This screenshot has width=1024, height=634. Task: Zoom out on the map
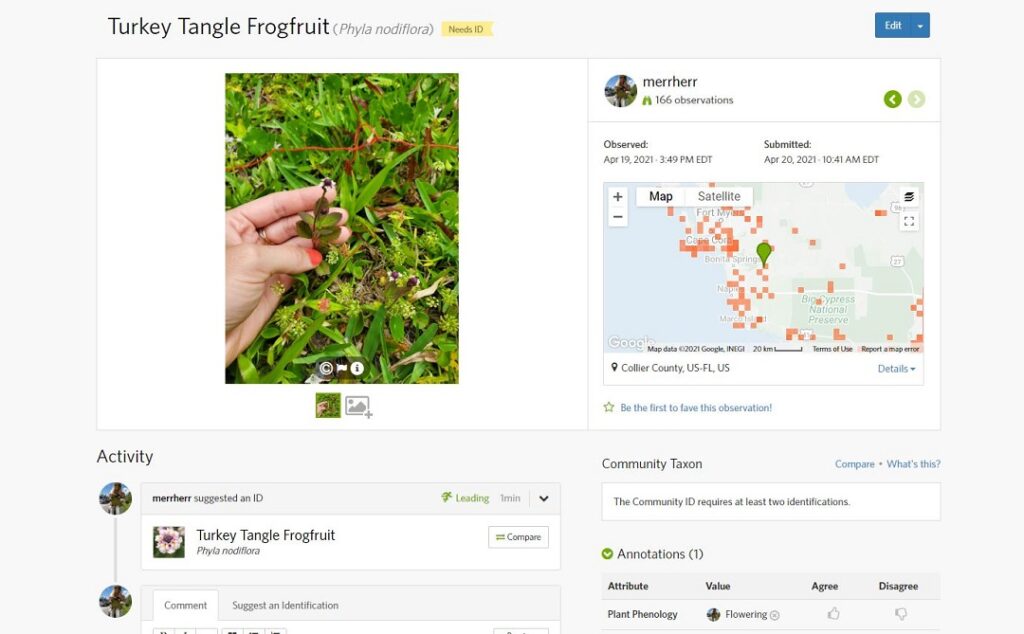click(618, 217)
